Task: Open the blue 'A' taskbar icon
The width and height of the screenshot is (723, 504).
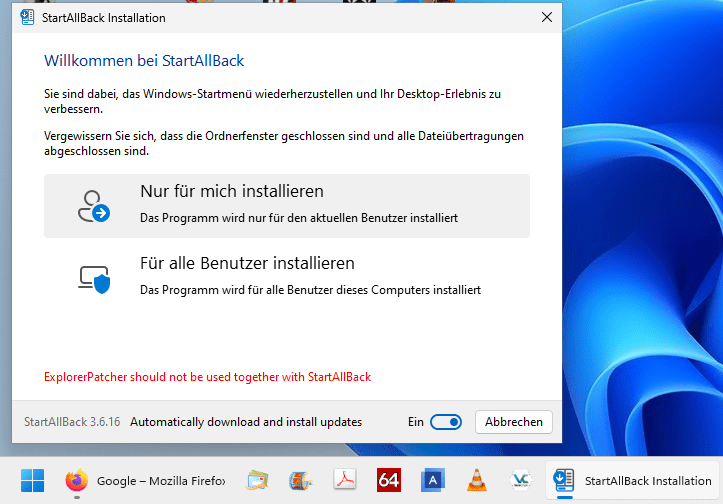Action: 433,480
